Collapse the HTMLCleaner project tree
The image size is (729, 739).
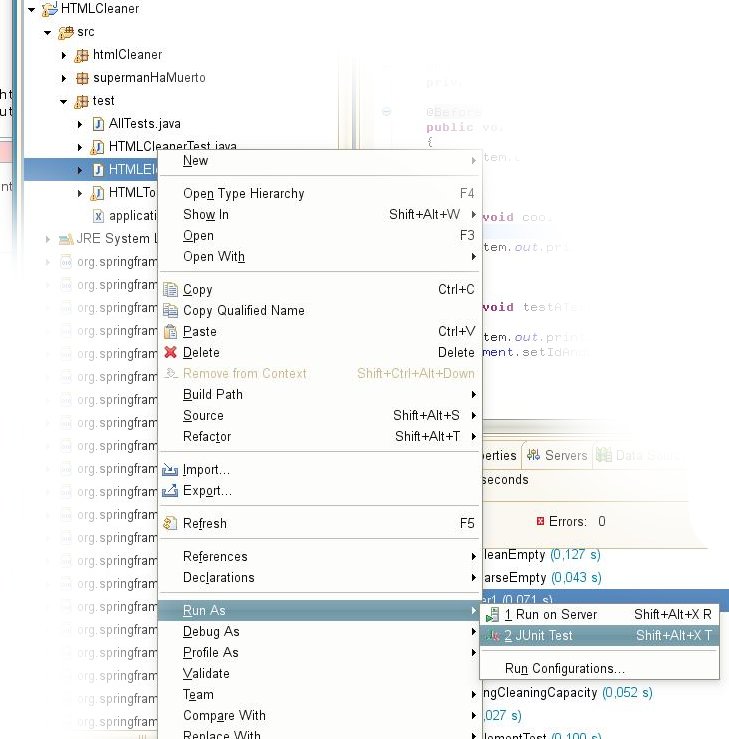[x=32, y=9]
